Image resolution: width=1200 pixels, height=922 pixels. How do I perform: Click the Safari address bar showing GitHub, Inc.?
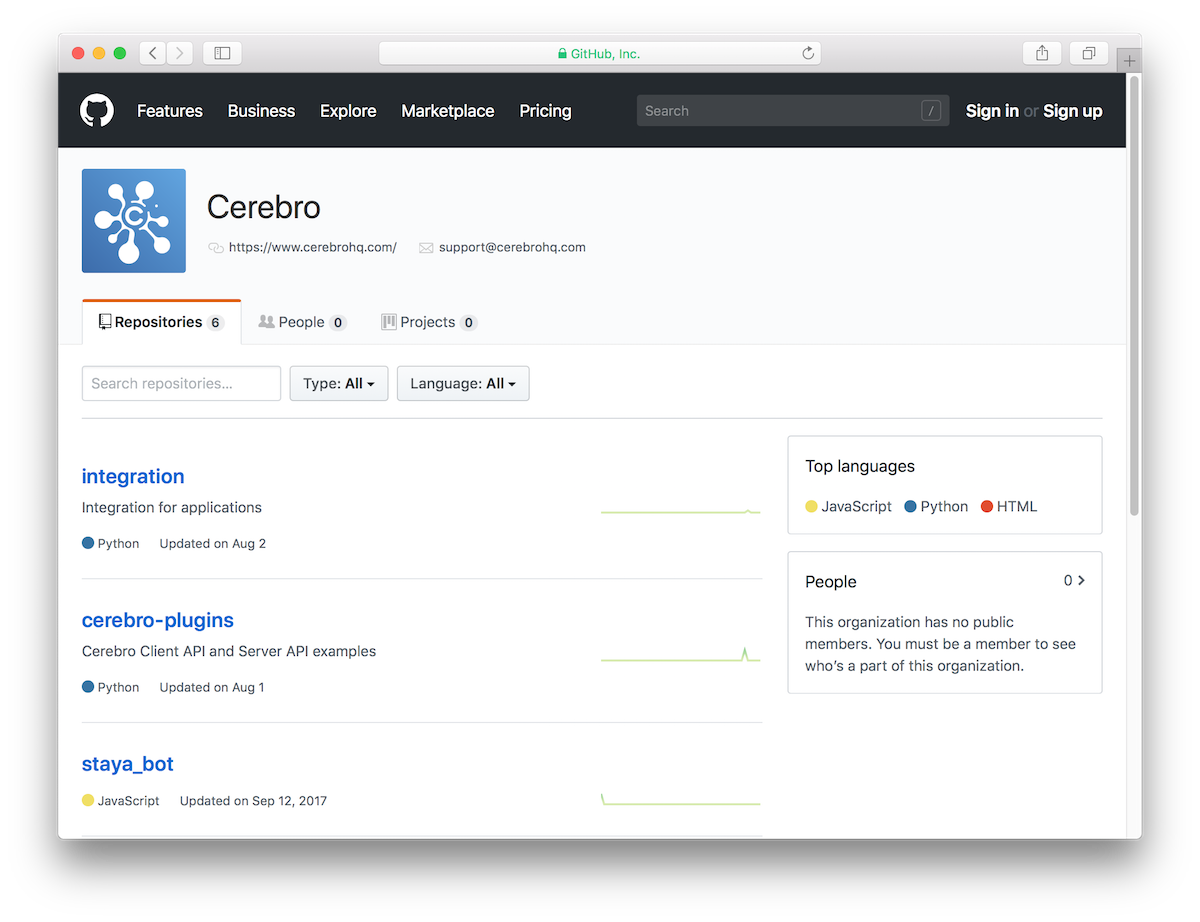click(x=600, y=53)
